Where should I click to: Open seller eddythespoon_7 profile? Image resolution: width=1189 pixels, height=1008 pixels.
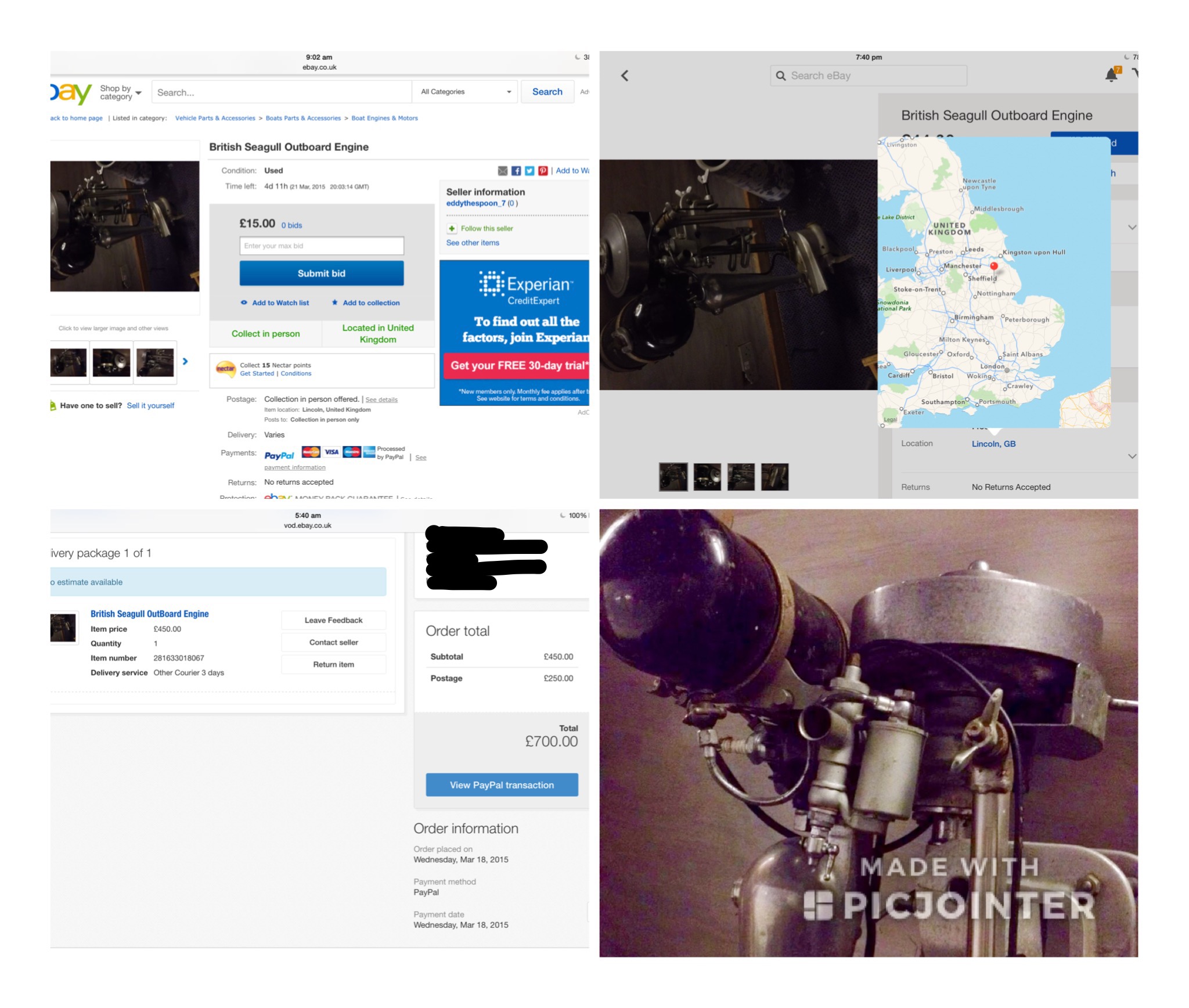click(475, 203)
